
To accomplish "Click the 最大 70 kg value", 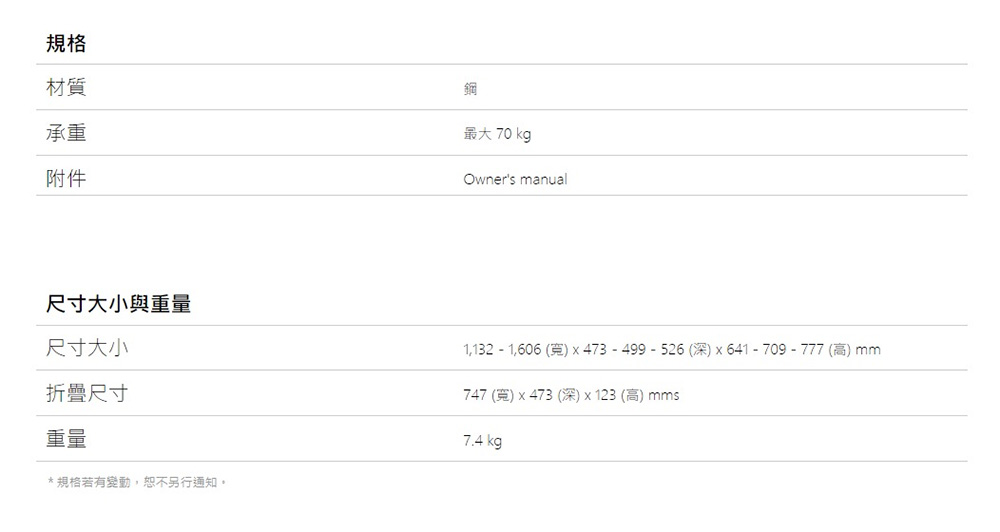I will 497,134.
